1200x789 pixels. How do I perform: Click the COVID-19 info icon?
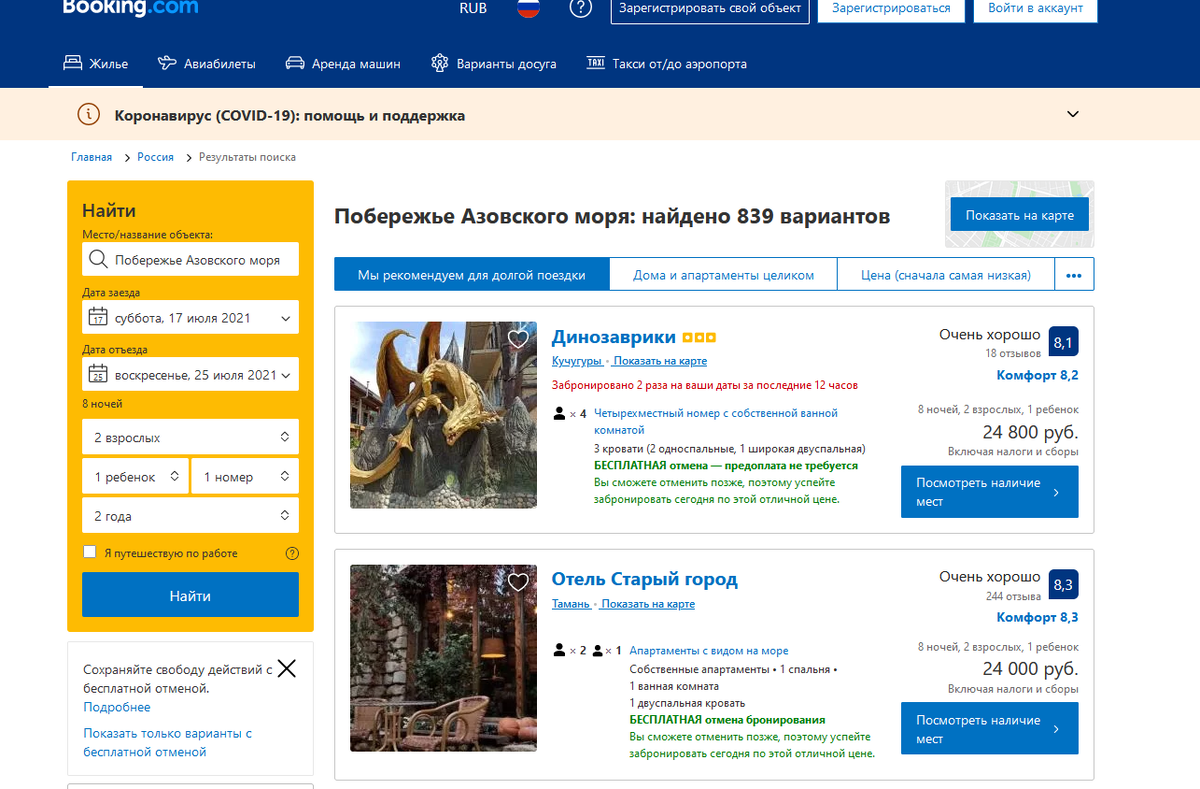point(89,115)
